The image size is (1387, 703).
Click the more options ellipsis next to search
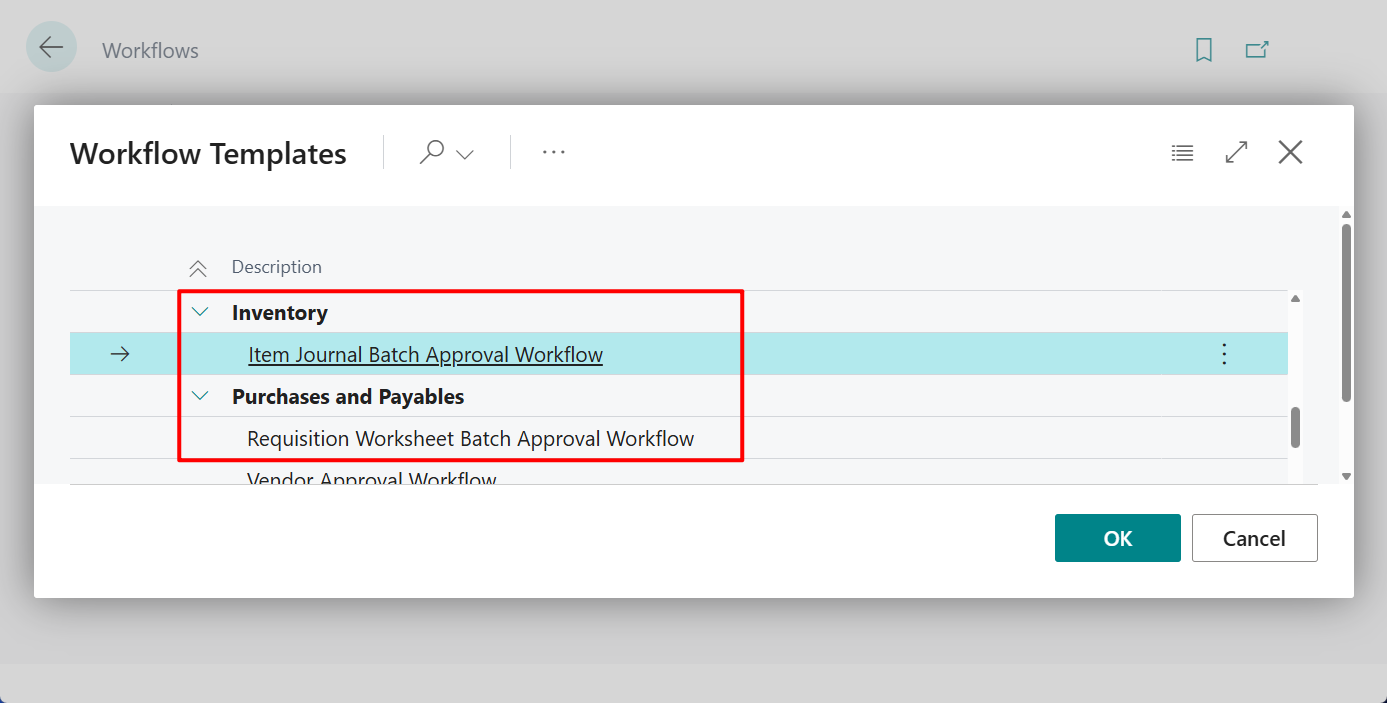coord(554,151)
